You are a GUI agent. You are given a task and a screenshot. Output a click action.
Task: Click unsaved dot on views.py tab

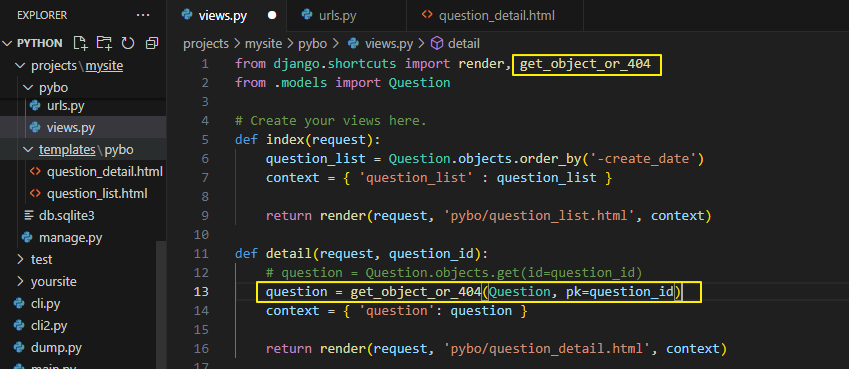pyautogui.click(x=272, y=16)
